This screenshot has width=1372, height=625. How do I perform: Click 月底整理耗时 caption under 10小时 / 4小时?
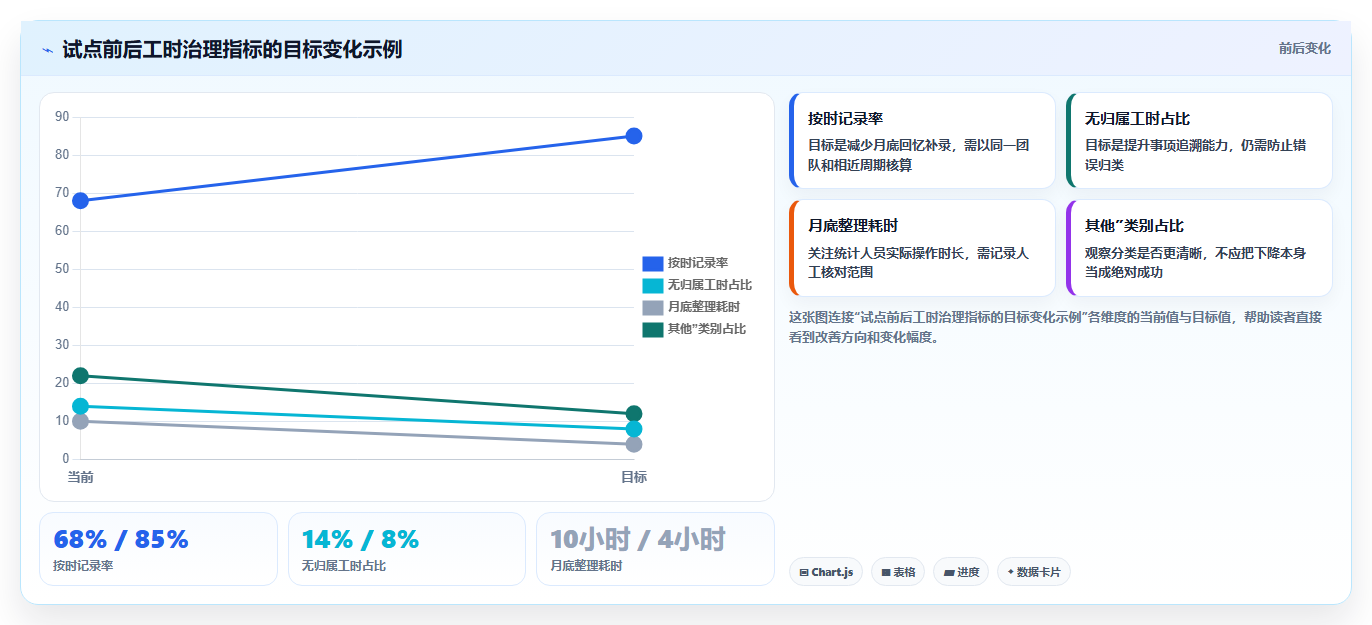(x=586, y=566)
